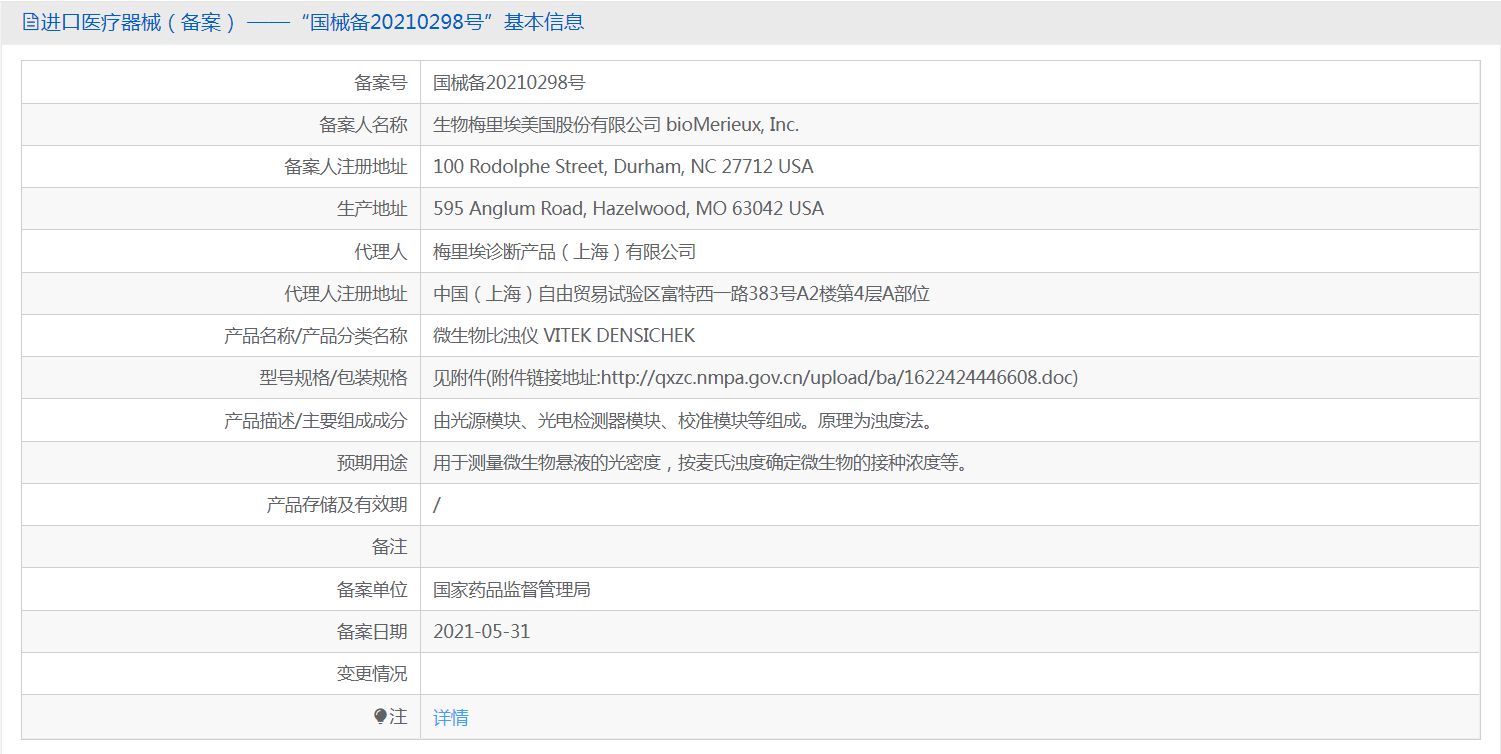Click the 型号规格/包装规格 label
Image resolution: width=1501 pixels, height=754 pixels.
click(x=333, y=377)
